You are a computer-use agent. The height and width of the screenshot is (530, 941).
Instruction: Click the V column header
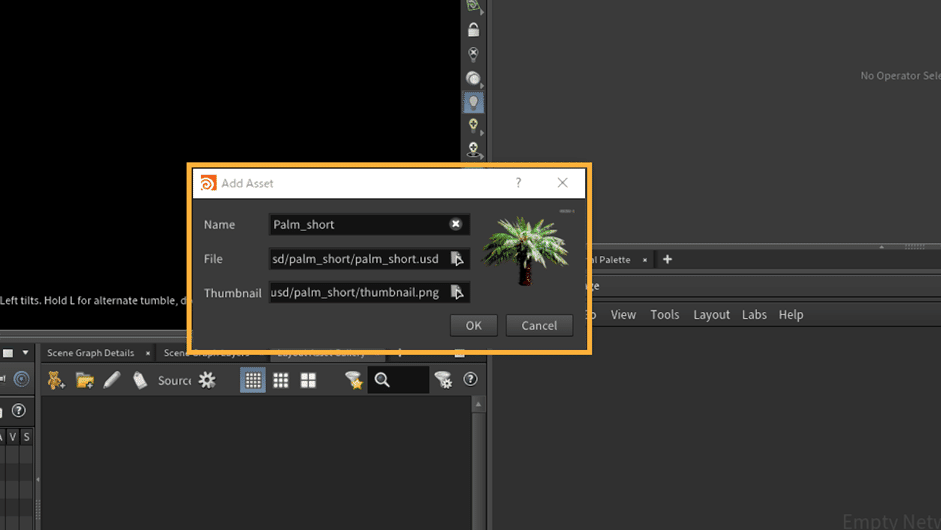(13, 437)
